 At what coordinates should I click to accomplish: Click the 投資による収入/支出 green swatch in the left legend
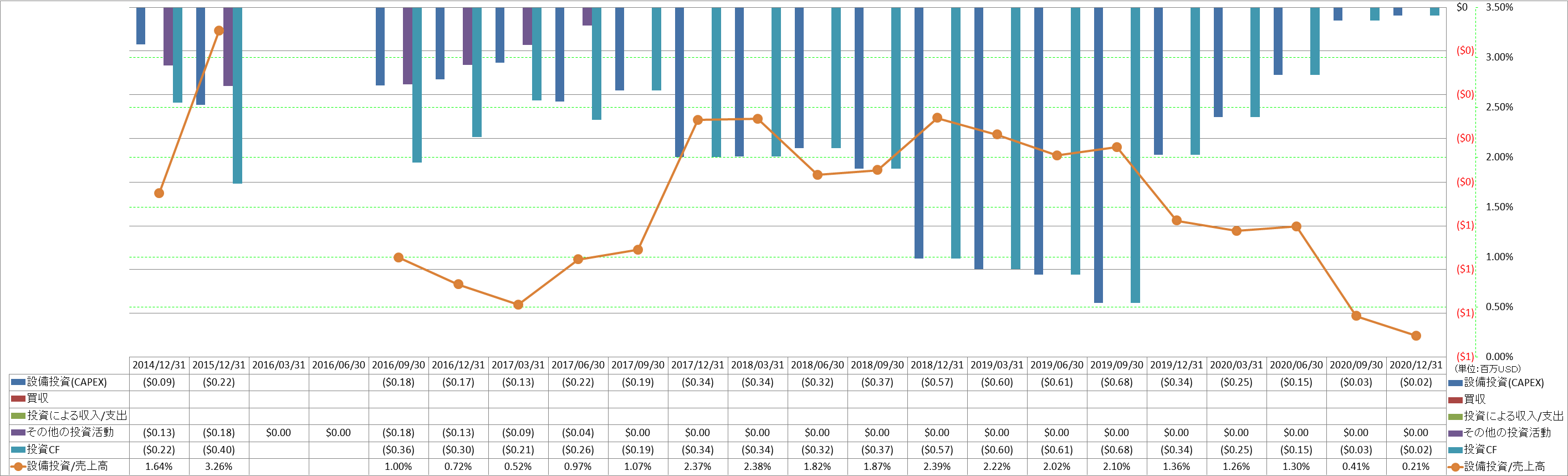click(18, 416)
